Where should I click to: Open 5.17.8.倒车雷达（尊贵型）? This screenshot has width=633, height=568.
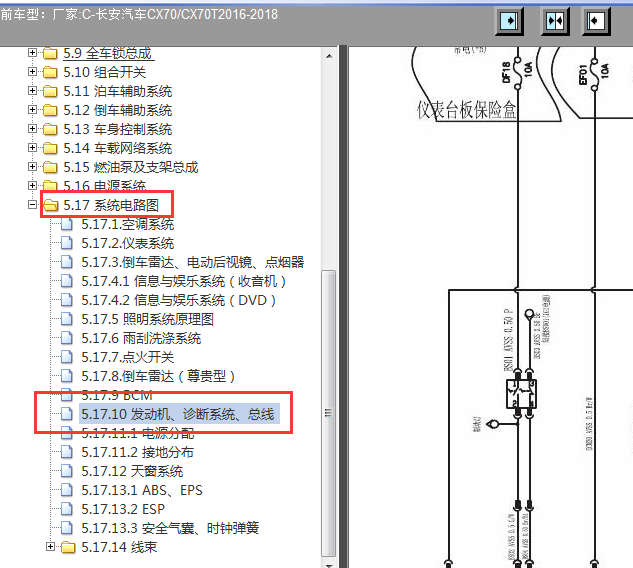pyautogui.click(x=158, y=376)
